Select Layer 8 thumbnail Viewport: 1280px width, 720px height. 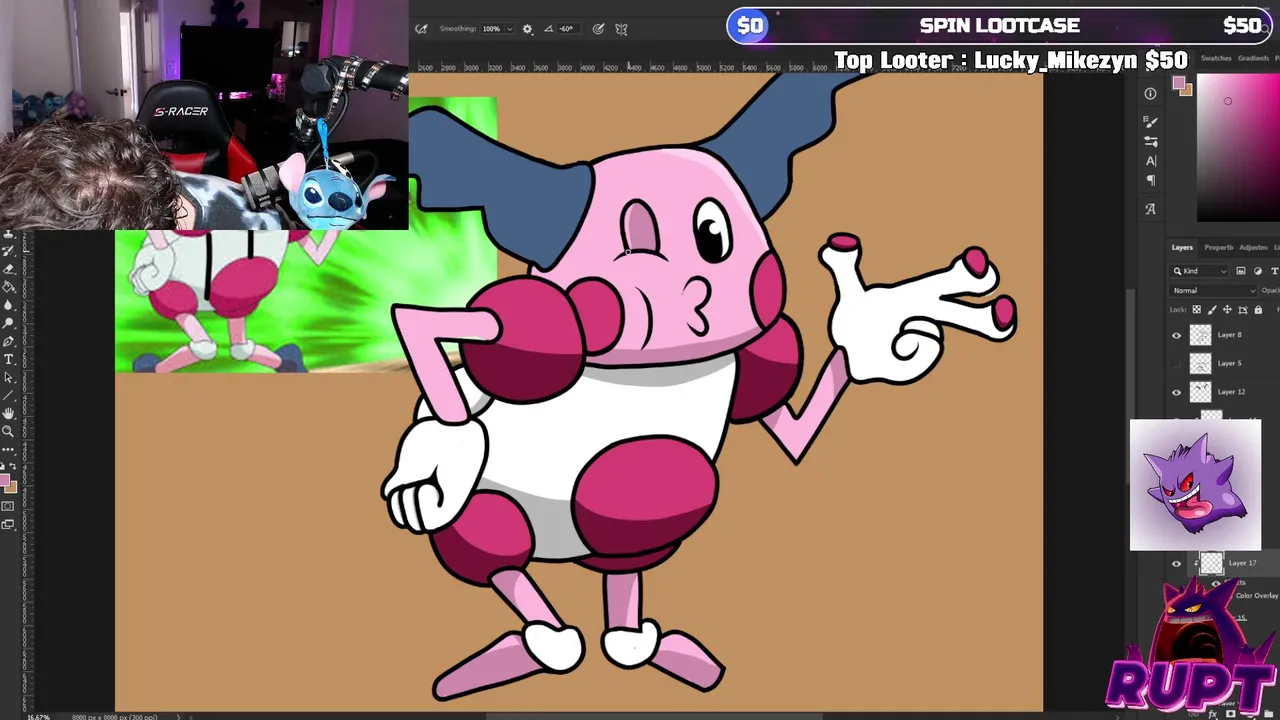coord(1201,335)
